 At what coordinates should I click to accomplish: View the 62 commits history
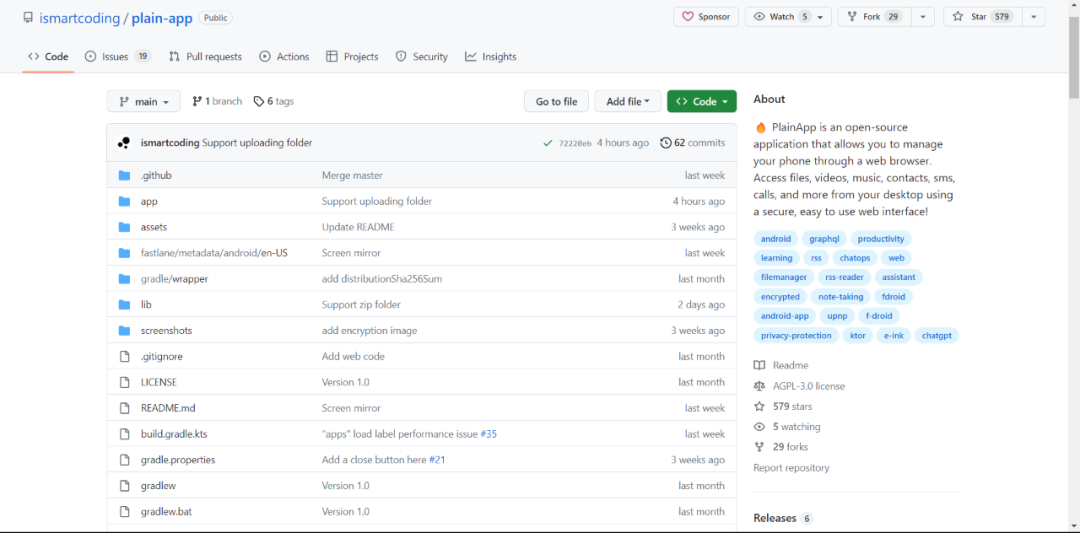692,143
